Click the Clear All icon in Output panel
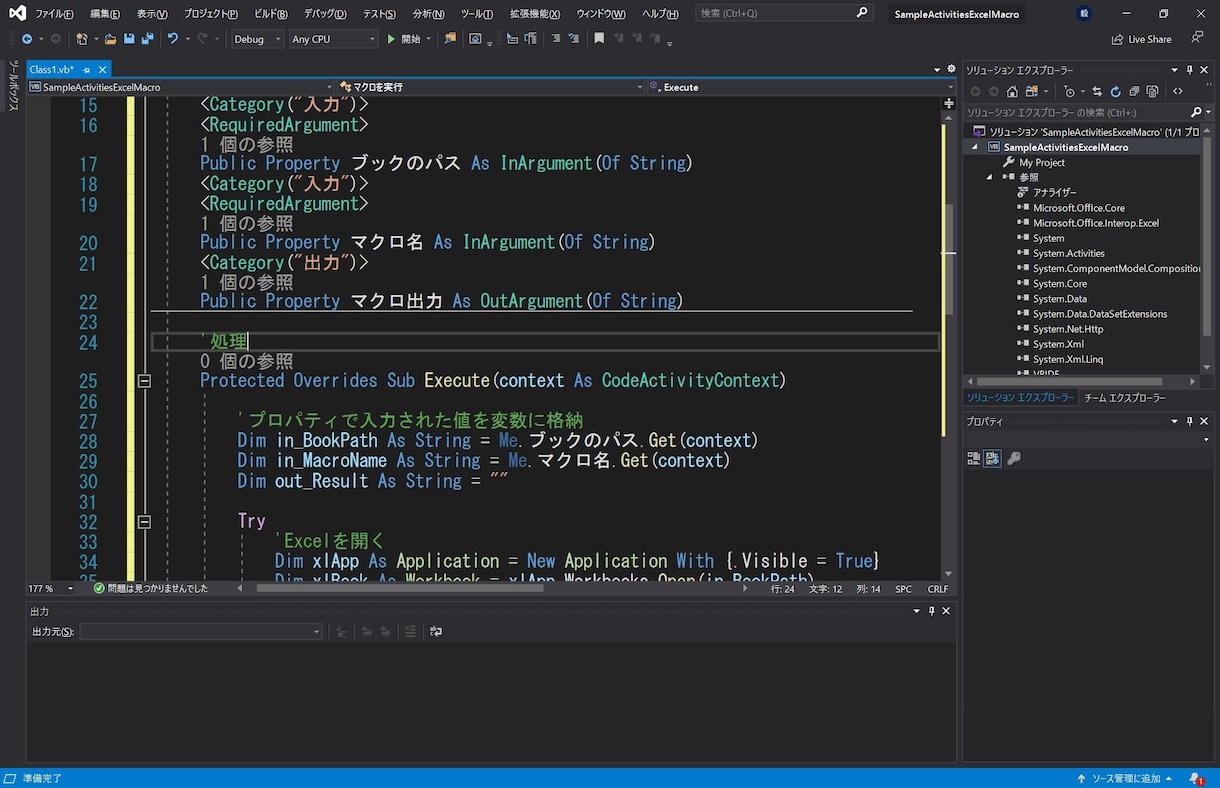Image resolution: width=1220 pixels, height=788 pixels. [410, 631]
